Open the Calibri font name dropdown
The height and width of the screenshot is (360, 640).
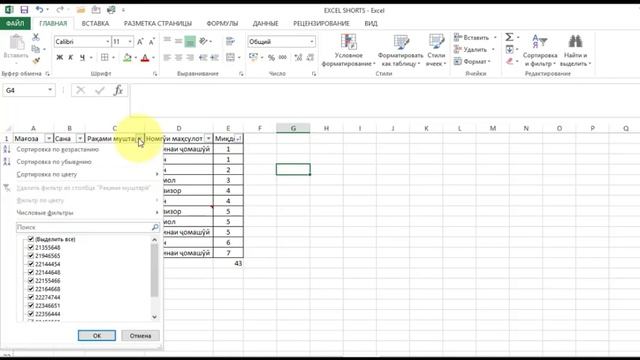coord(108,42)
